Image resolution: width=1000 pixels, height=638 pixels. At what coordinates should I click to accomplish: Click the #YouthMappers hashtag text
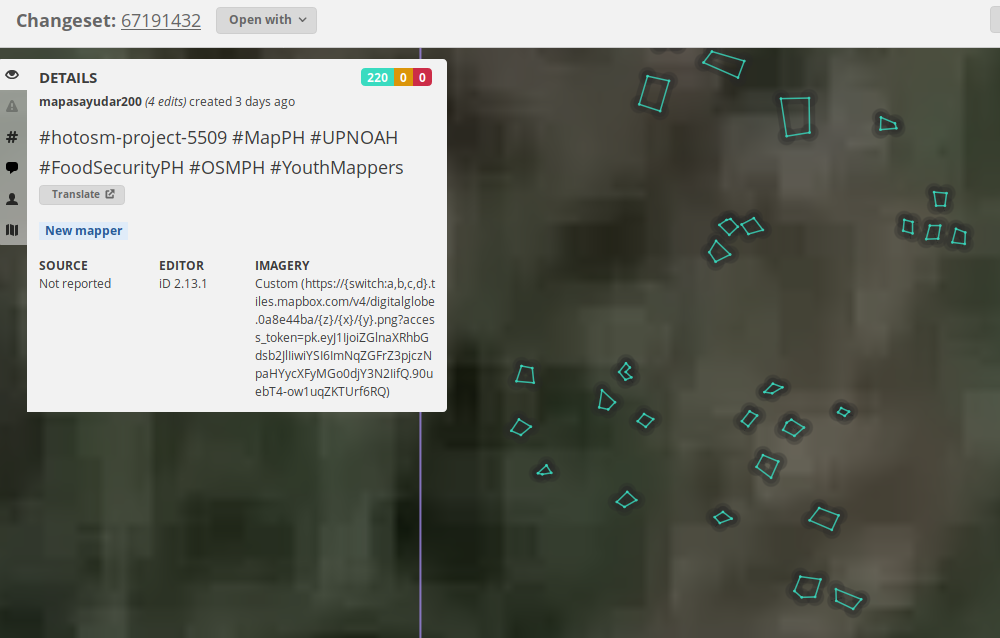click(337, 168)
